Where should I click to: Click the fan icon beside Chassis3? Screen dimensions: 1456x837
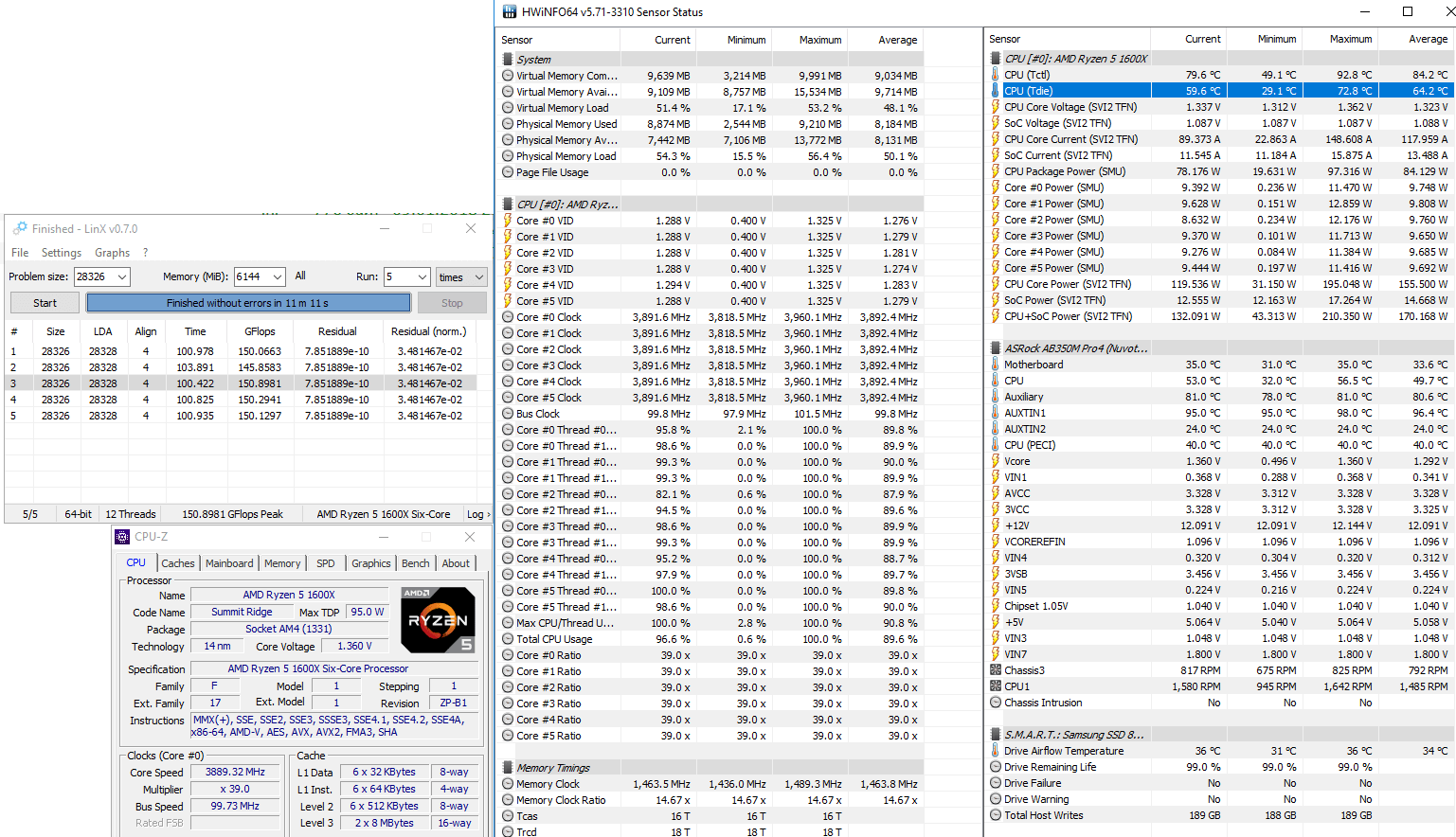click(x=996, y=670)
